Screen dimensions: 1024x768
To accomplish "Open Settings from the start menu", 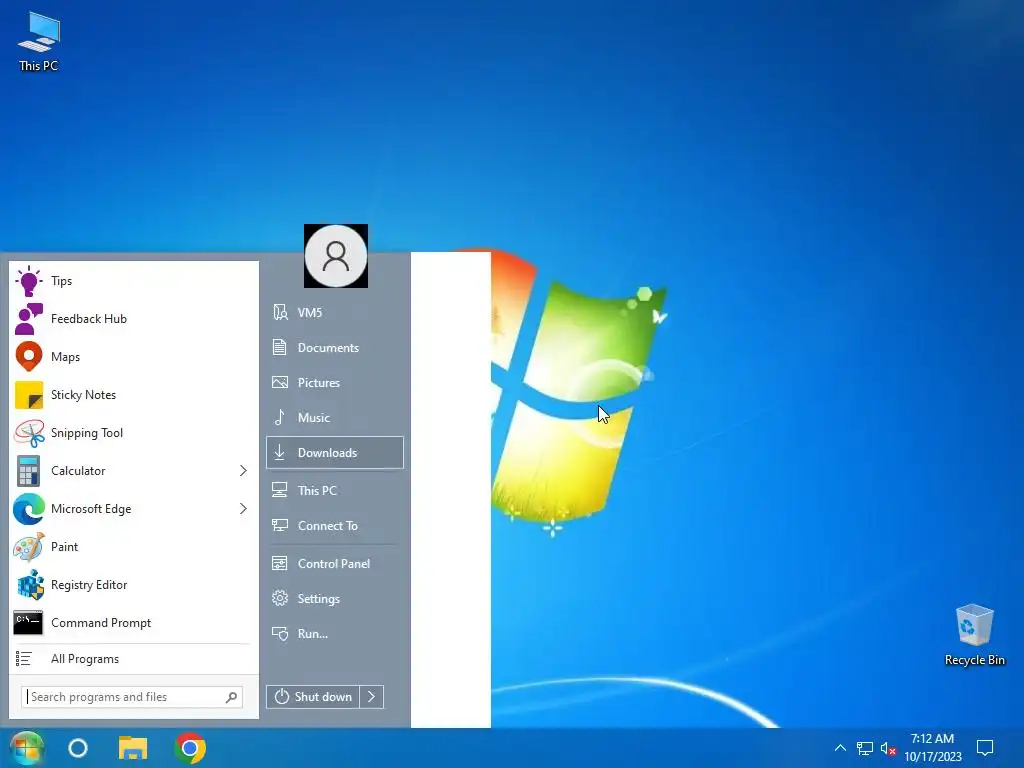I will pyautogui.click(x=335, y=598).
